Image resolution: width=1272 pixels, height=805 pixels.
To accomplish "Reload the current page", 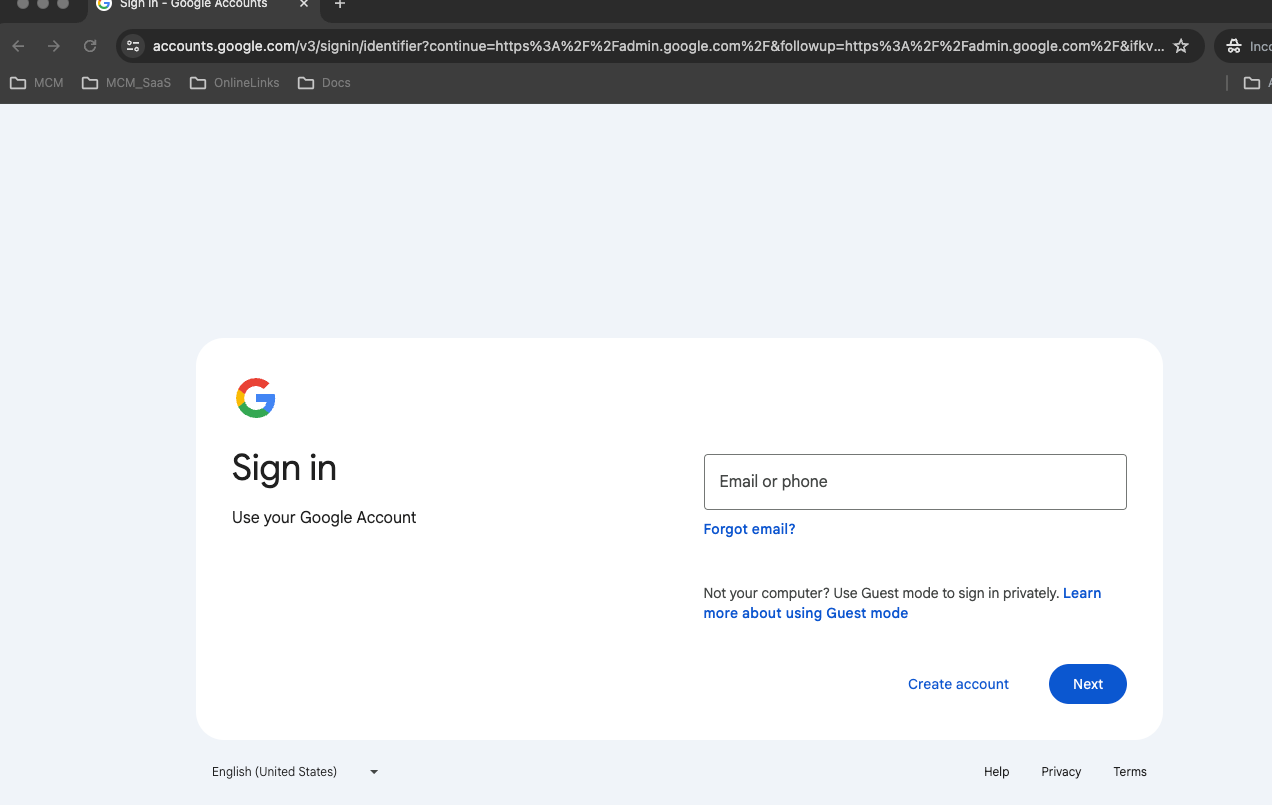I will (90, 46).
